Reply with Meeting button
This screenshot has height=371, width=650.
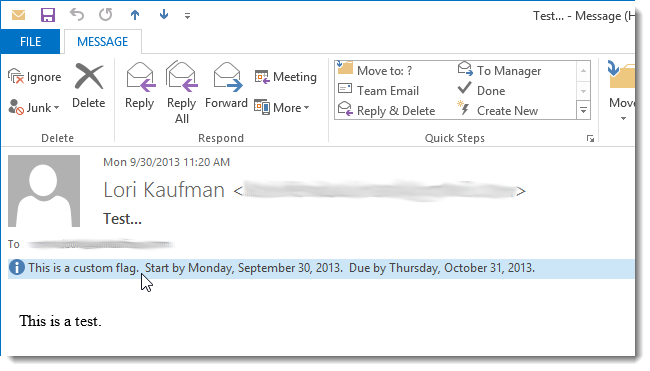286,77
